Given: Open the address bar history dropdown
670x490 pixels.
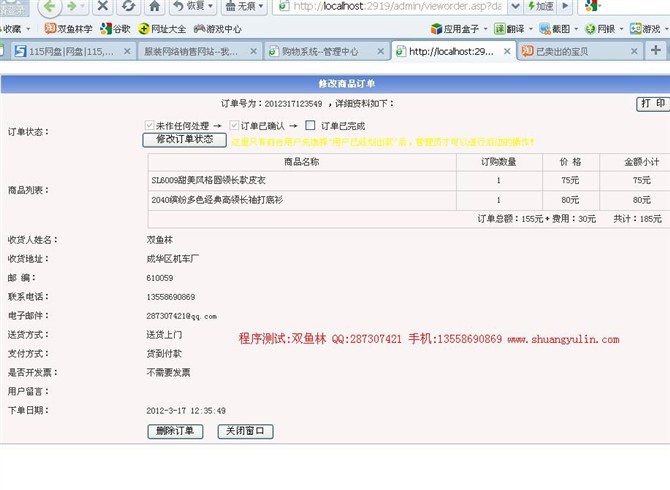Looking at the screenshot, I should pyautogui.click(x=516, y=6).
